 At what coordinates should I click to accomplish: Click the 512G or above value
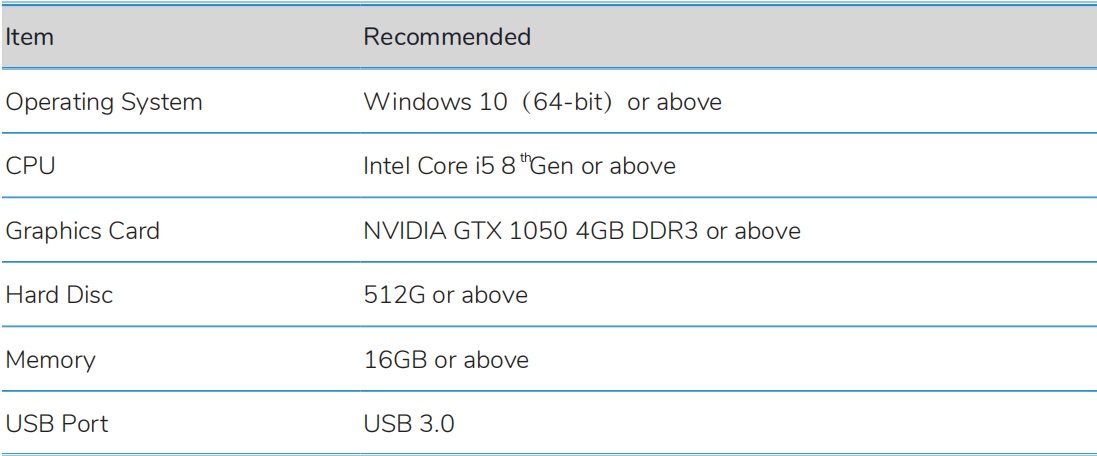[446, 295]
